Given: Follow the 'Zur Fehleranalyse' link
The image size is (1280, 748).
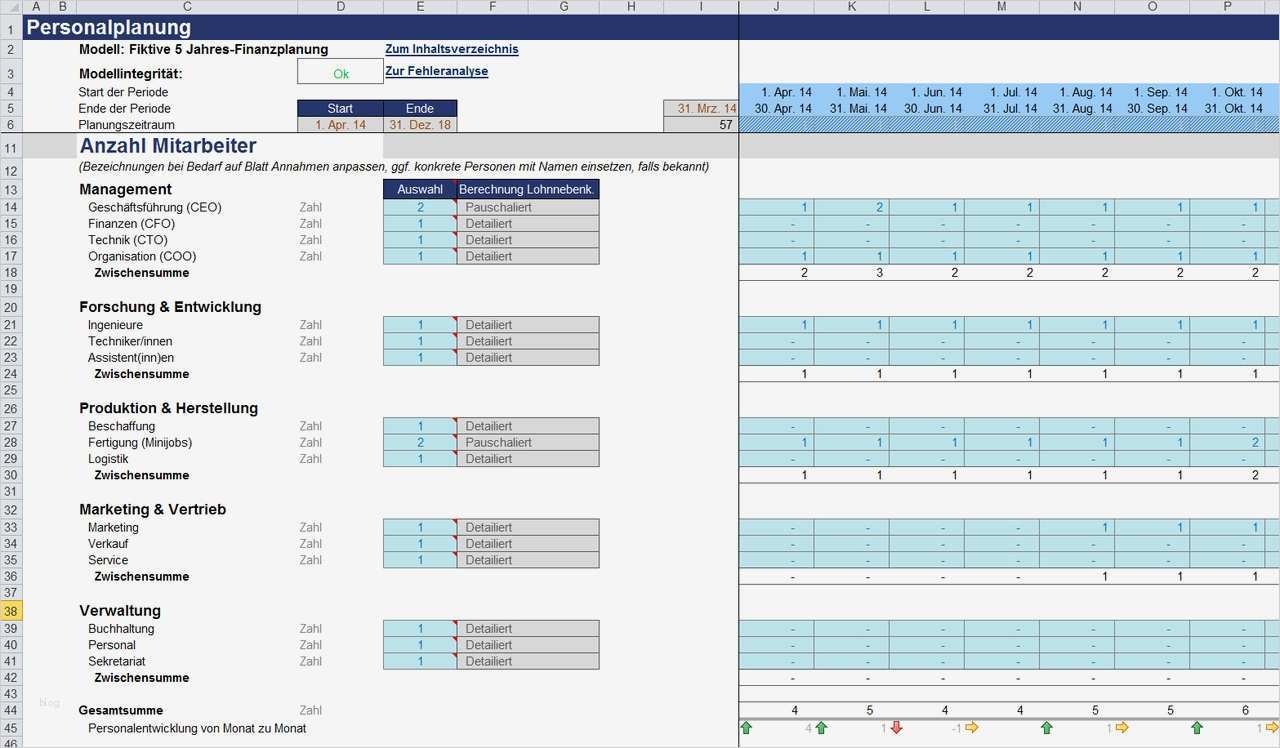Looking at the screenshot, I should [437, 72].
